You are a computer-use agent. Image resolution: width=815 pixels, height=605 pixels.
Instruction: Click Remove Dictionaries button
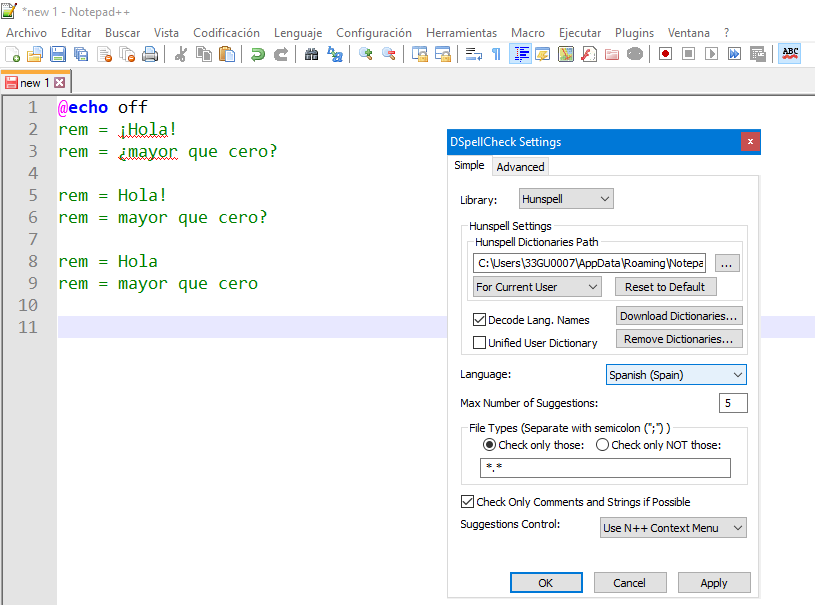coord(679,339)
